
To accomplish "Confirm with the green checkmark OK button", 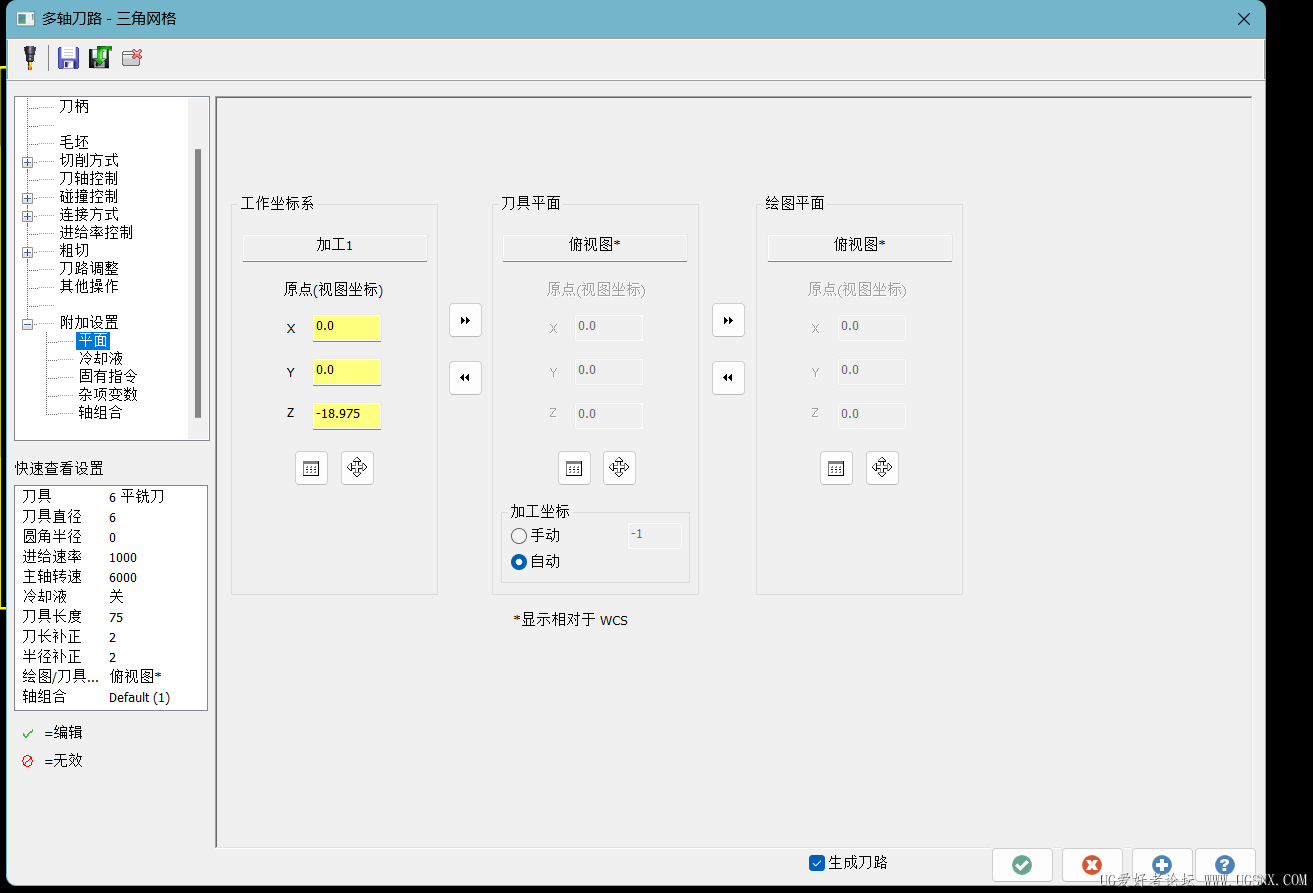I will coord(1022,865).
